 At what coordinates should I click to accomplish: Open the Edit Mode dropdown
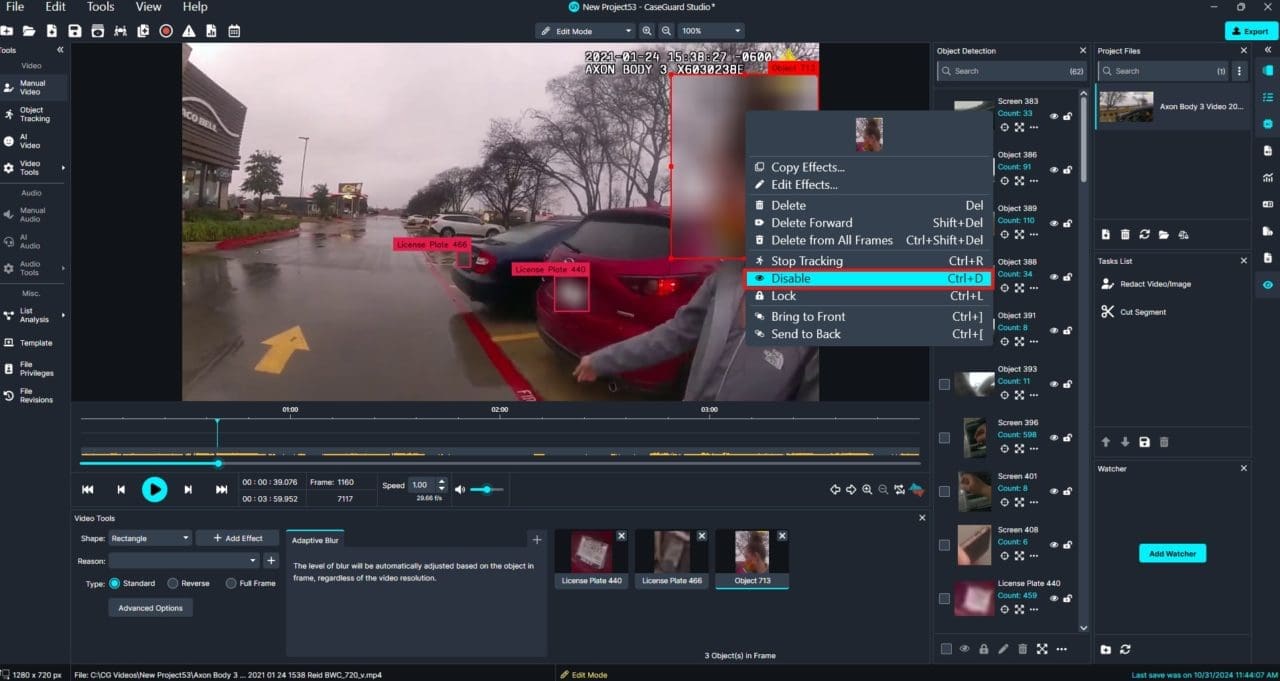(585, 31)
